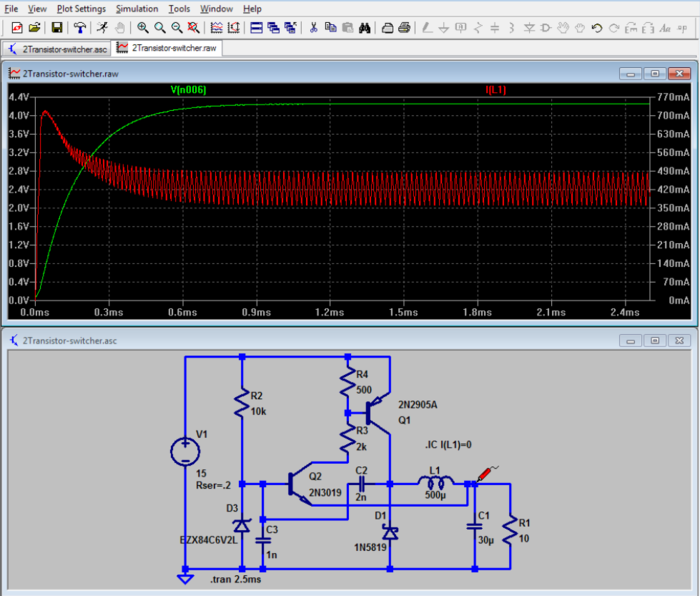The width and height of the screenshot is (700, 596).
Task: Click the red I(L1) trace label
Action: click(496, 91)
